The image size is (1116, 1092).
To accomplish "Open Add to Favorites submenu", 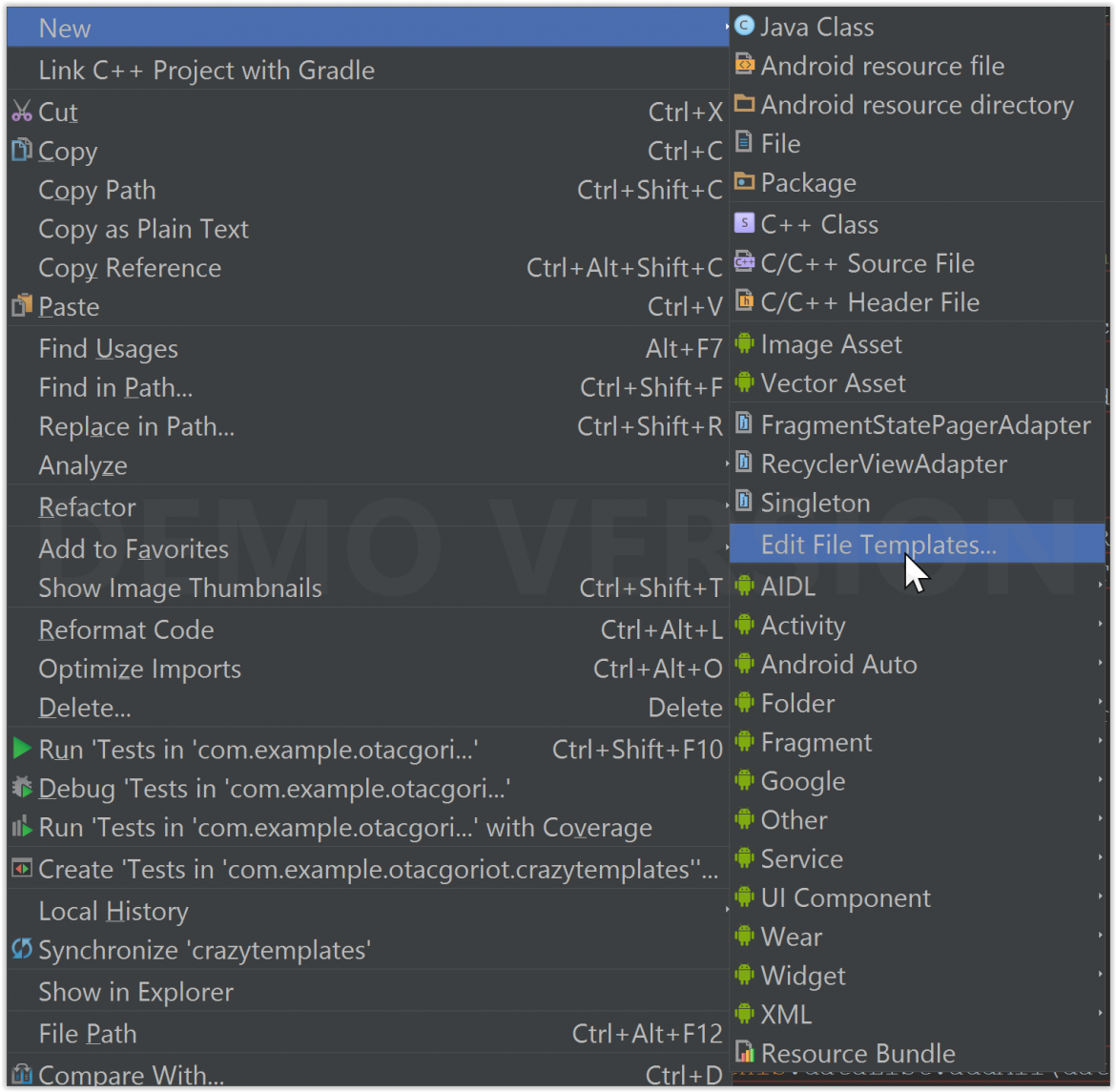I will pyautogui.click(x=368, y=548).
